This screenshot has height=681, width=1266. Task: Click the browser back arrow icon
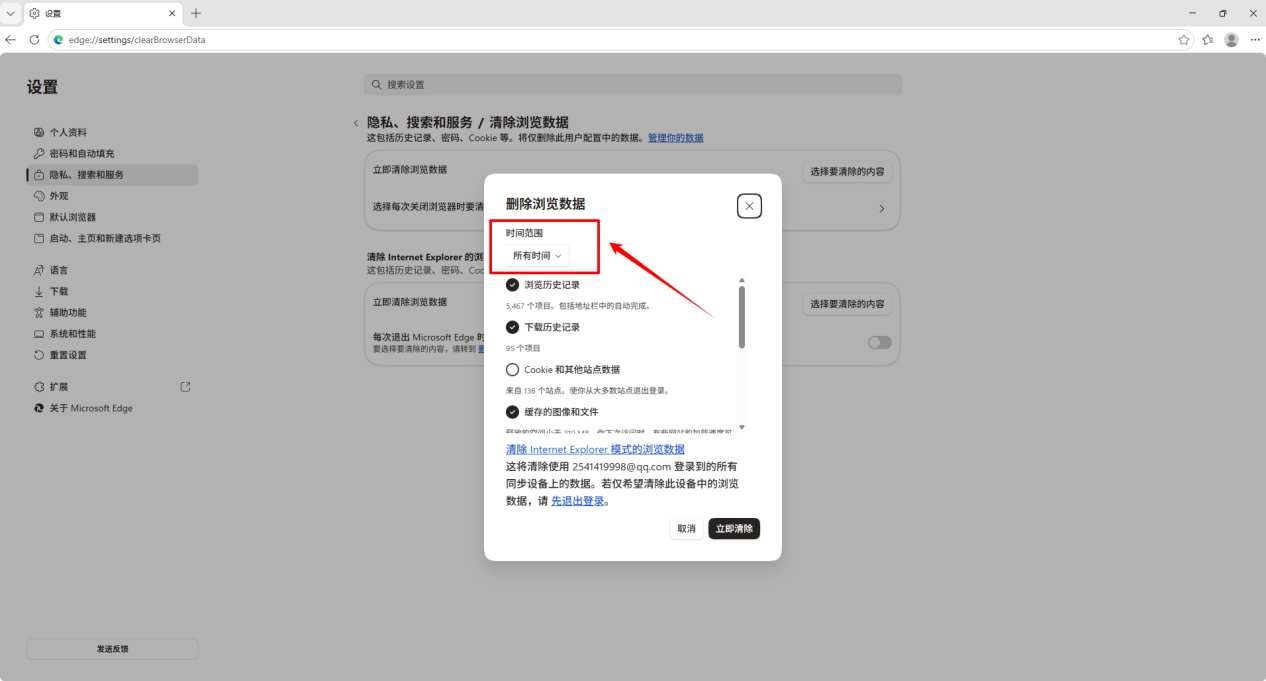pyautogui.click(x=11, y=40)
